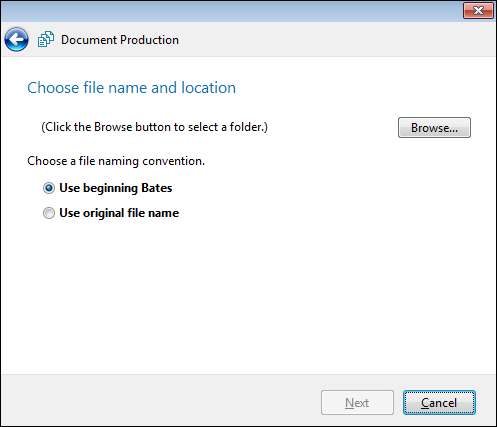The image size is (497, 427).
Task: Click the disabled Next button
Action: point(357,403)
